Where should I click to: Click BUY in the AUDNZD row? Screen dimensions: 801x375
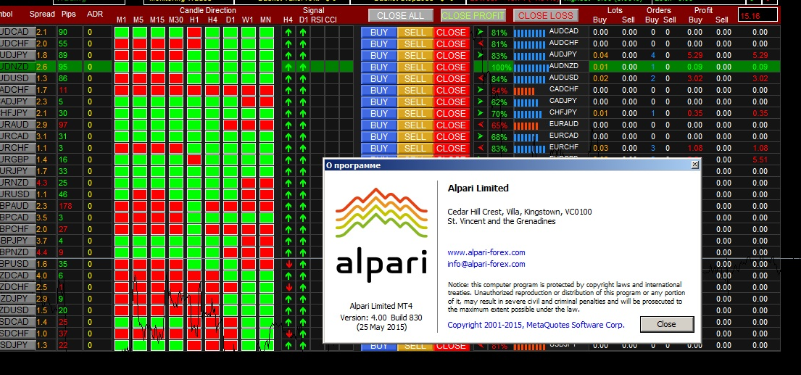point(379,67)
